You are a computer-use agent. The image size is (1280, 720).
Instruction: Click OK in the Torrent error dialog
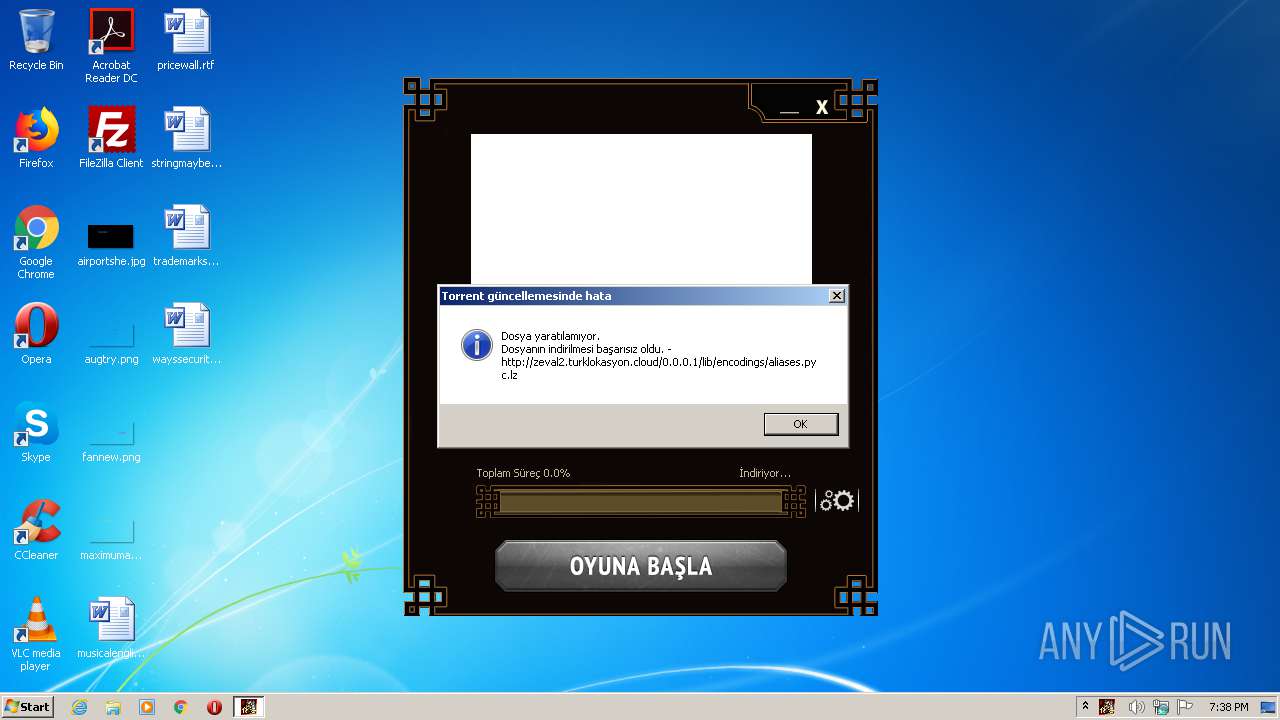pos(800,424)
